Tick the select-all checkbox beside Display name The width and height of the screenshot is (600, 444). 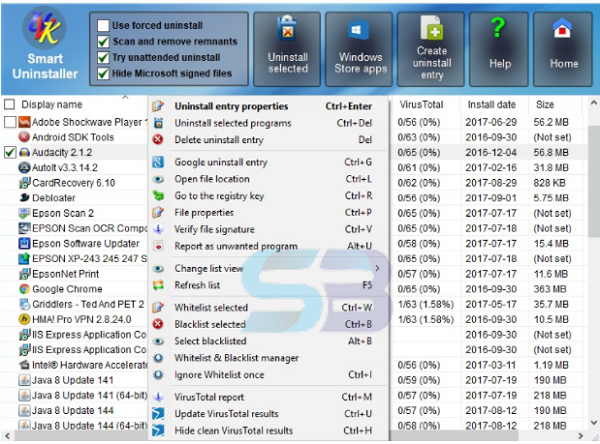[10, 104]
